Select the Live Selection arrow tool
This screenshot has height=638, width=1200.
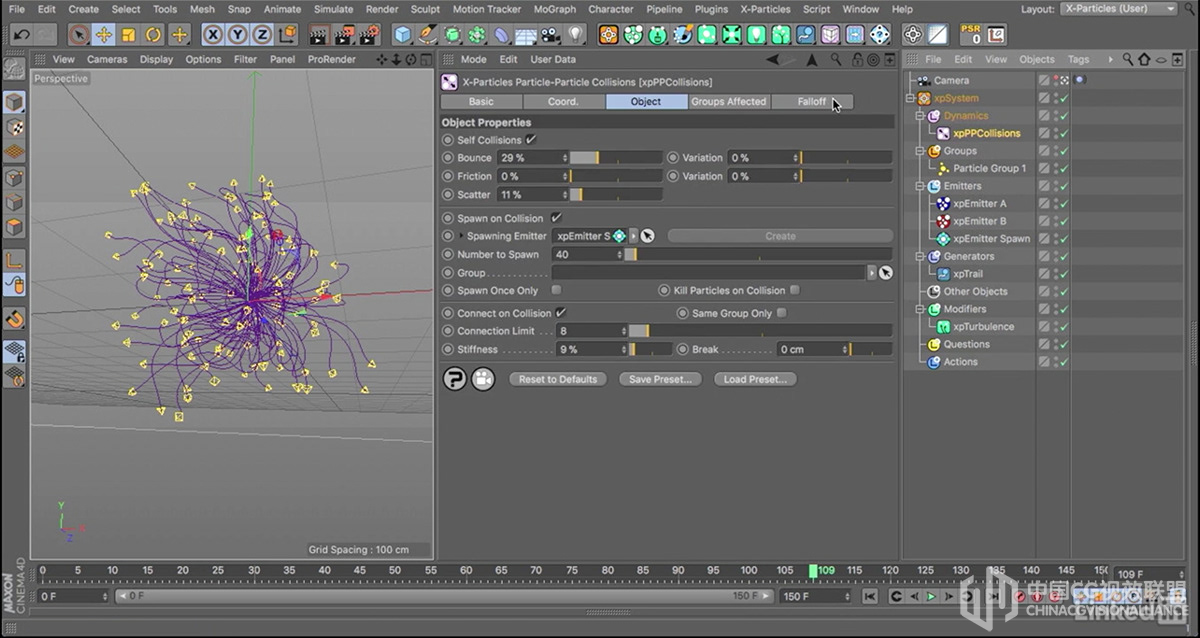click(x=80, y=35)
